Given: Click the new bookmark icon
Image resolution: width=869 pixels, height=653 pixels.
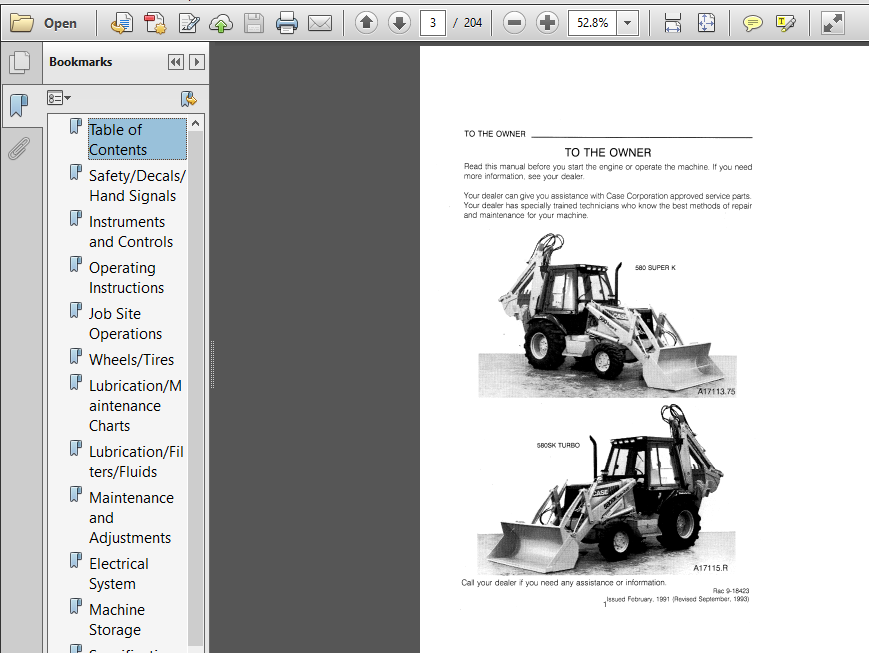Looking at the screenshot, I should click(188, 99).
